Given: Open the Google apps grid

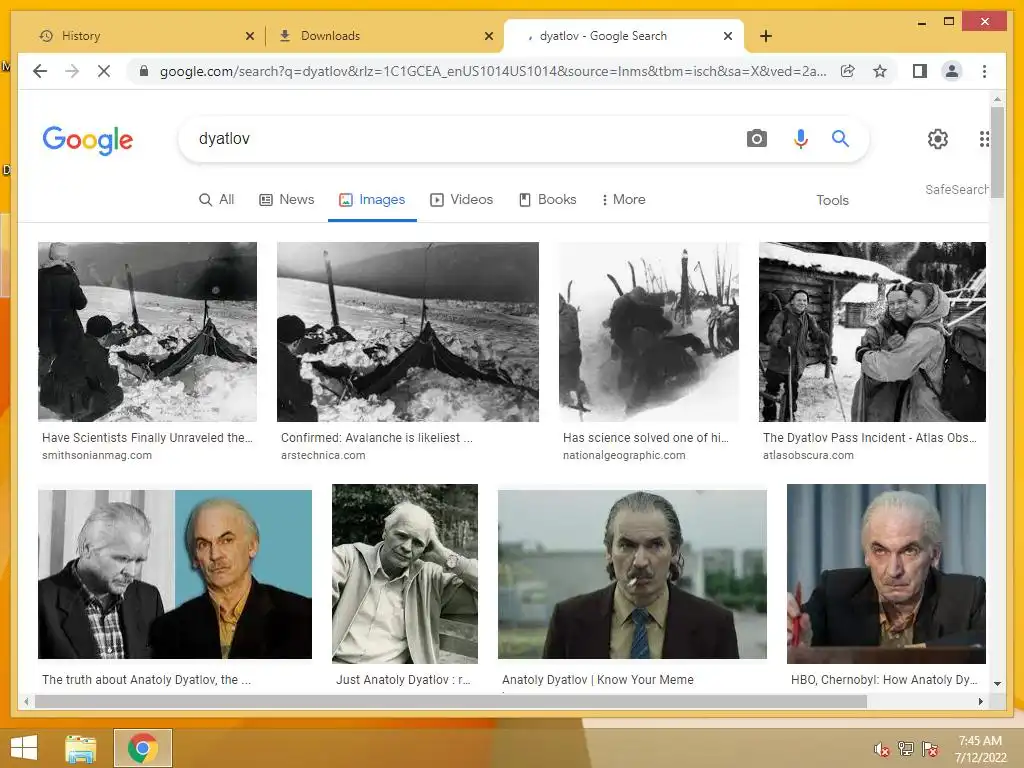Looking at the screenshot, I should (x=984, y=138).
